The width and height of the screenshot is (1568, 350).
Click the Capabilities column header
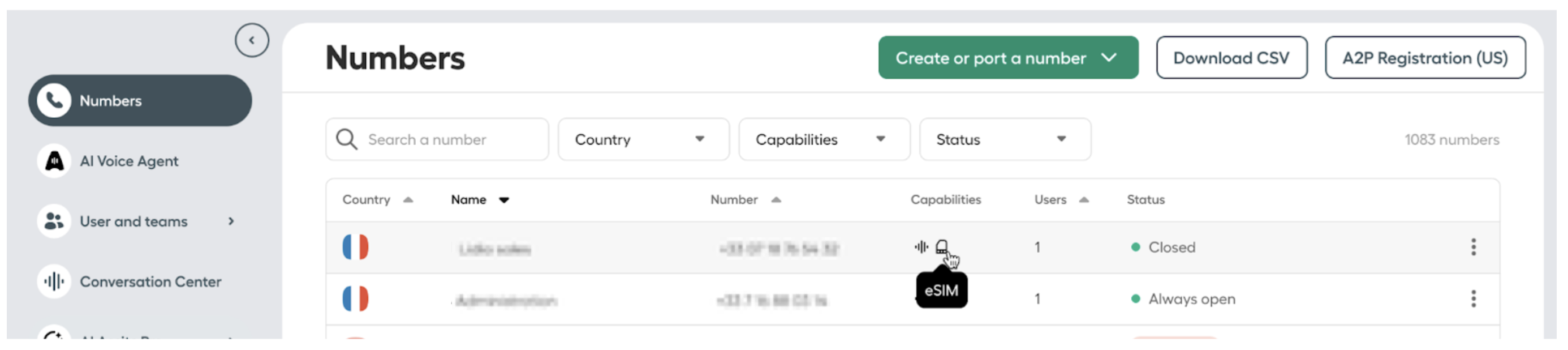(945, 200)
